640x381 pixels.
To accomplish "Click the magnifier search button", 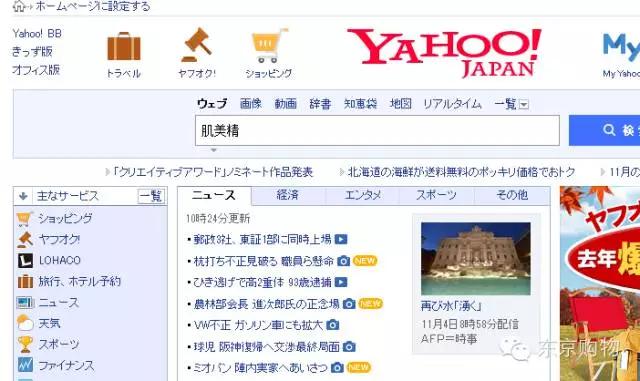I will click(604, 130).
